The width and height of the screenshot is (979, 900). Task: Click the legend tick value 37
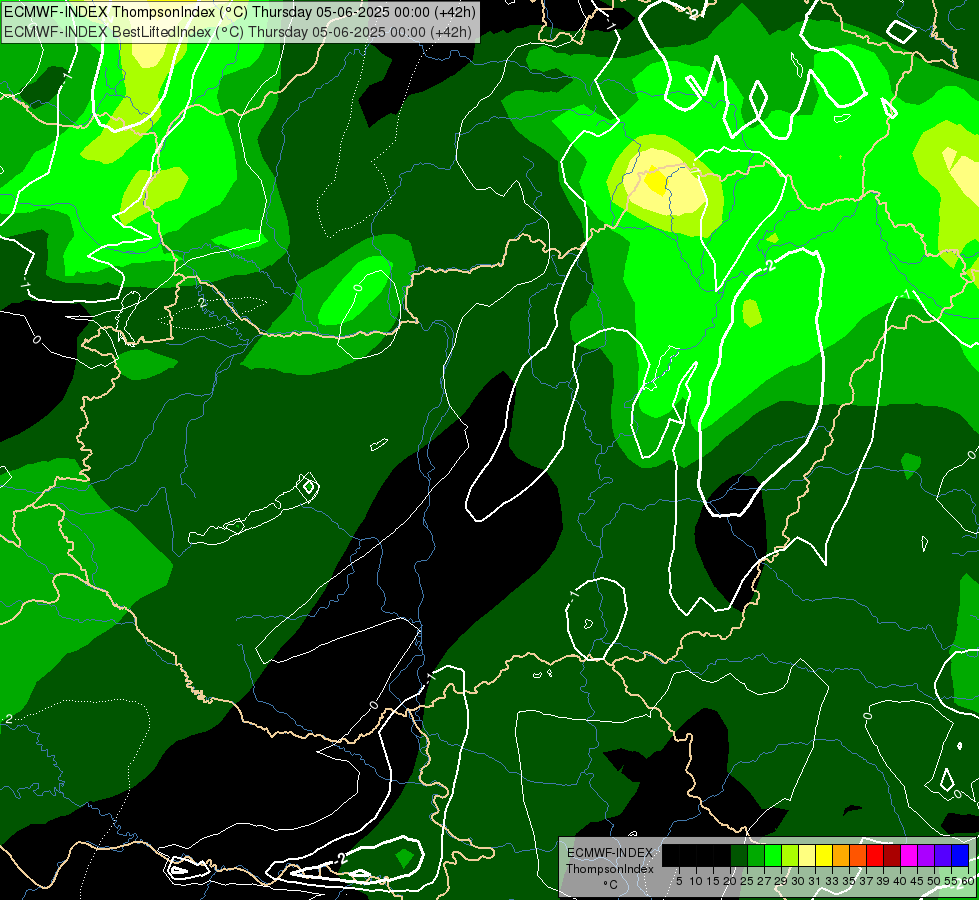coord(867,881)
